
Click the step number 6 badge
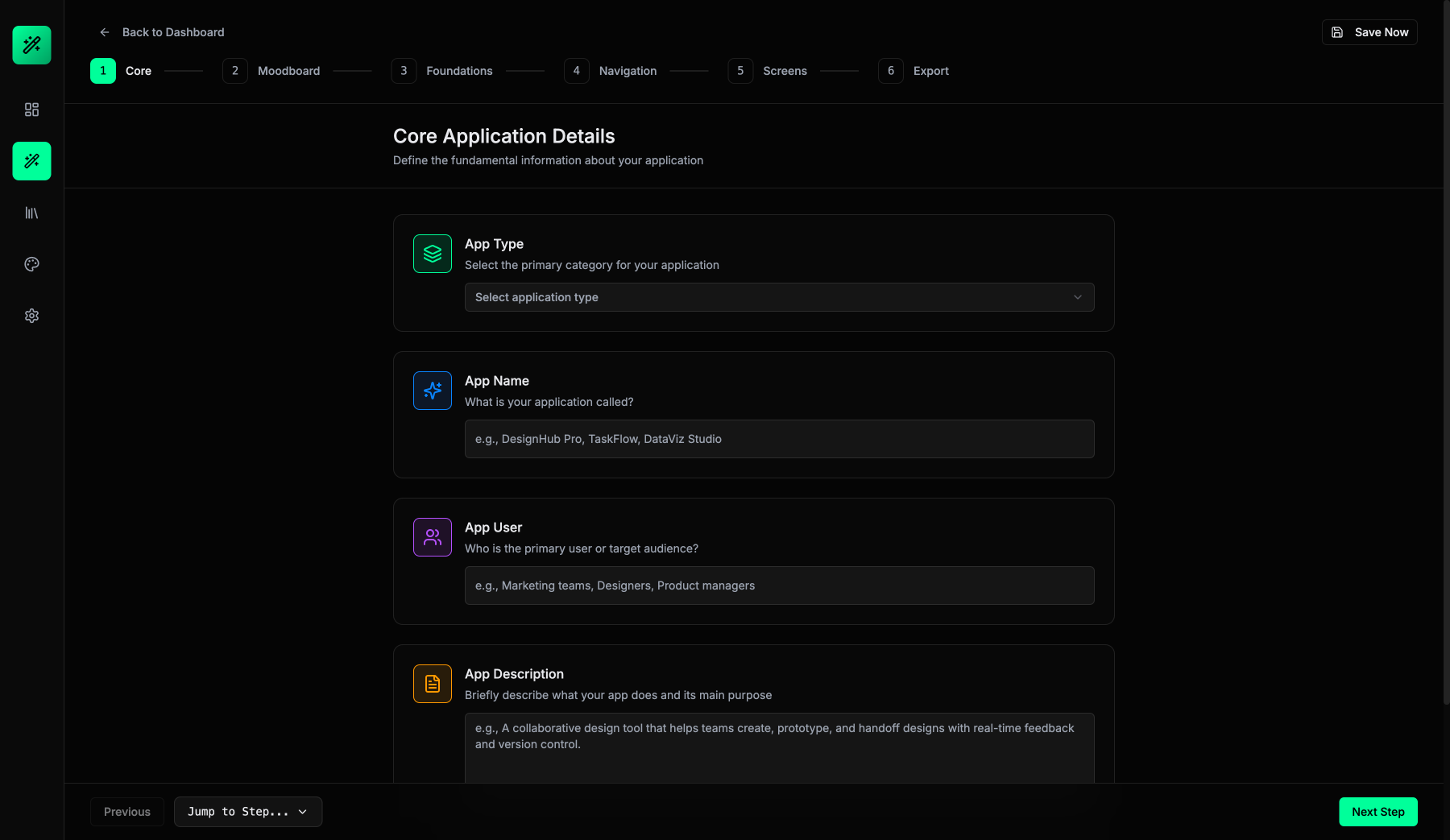891,71
